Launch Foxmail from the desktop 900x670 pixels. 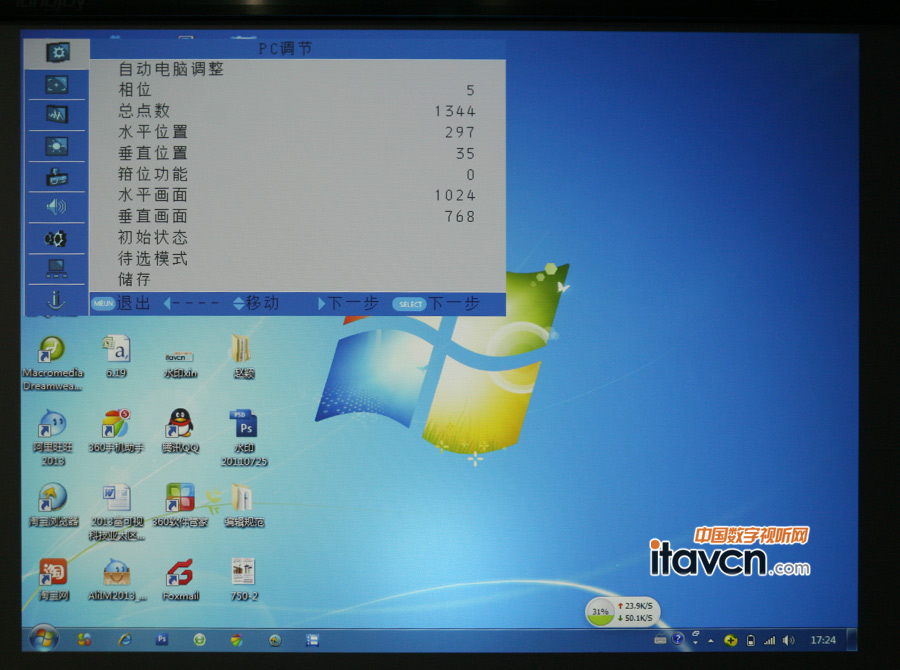(x=180, y=579)
